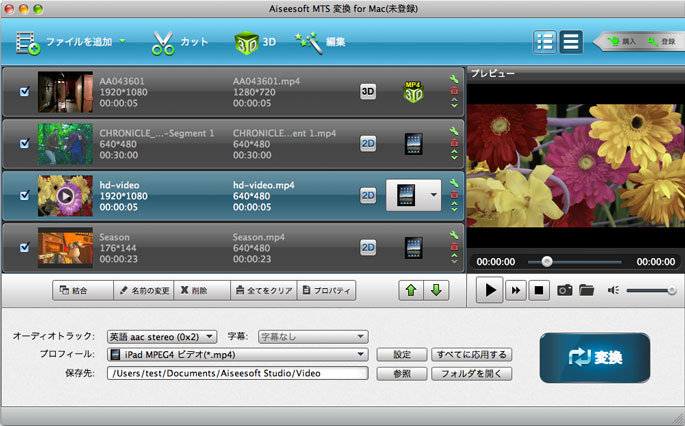The image size is (685, 426).
Task: Open the profile dropdown showing iPad MPEG4
Action: [x=236, y=354]
